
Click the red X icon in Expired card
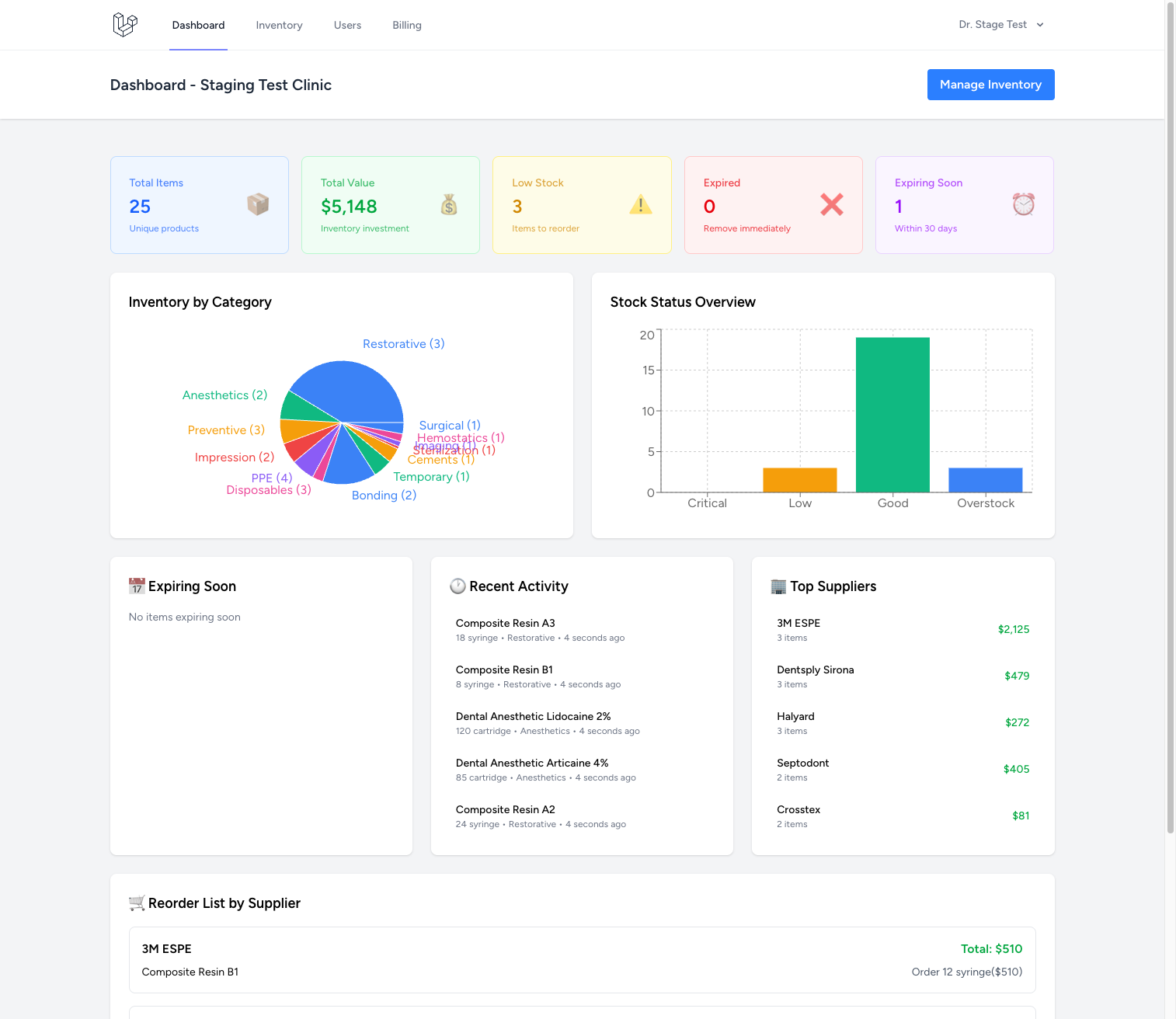pos(831,204)
